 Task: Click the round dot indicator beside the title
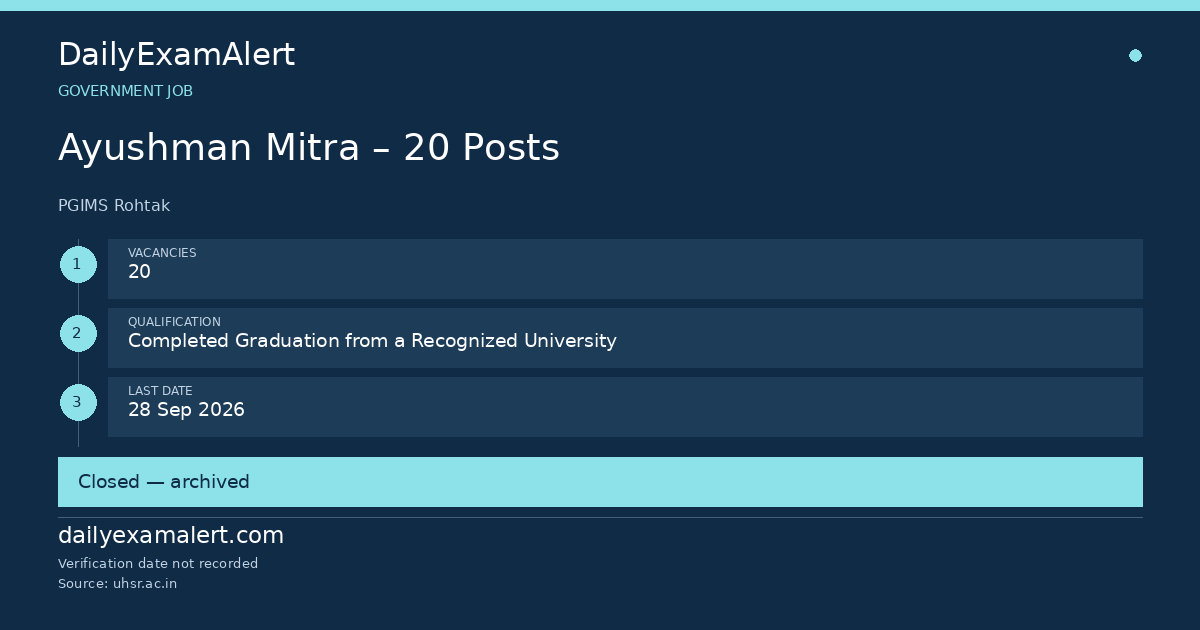pyautogui.click(x=1135, y=55)
